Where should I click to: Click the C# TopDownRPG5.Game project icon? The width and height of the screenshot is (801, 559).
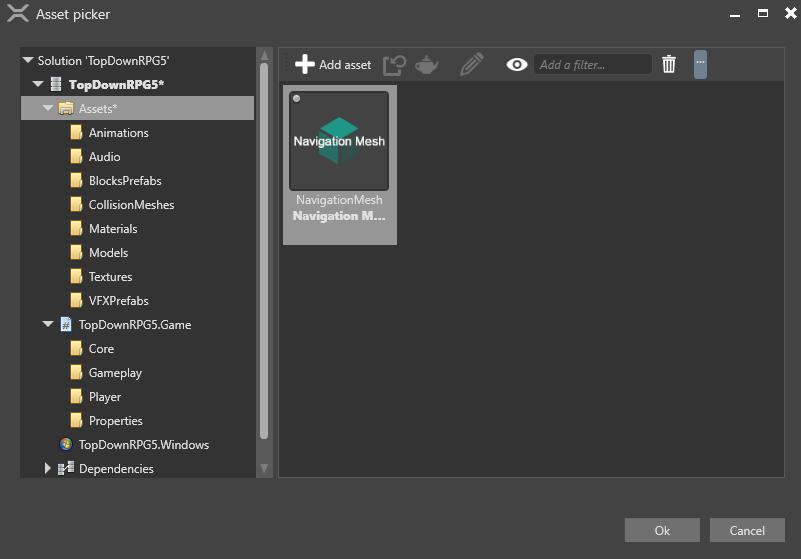click(x=66, y=325)
